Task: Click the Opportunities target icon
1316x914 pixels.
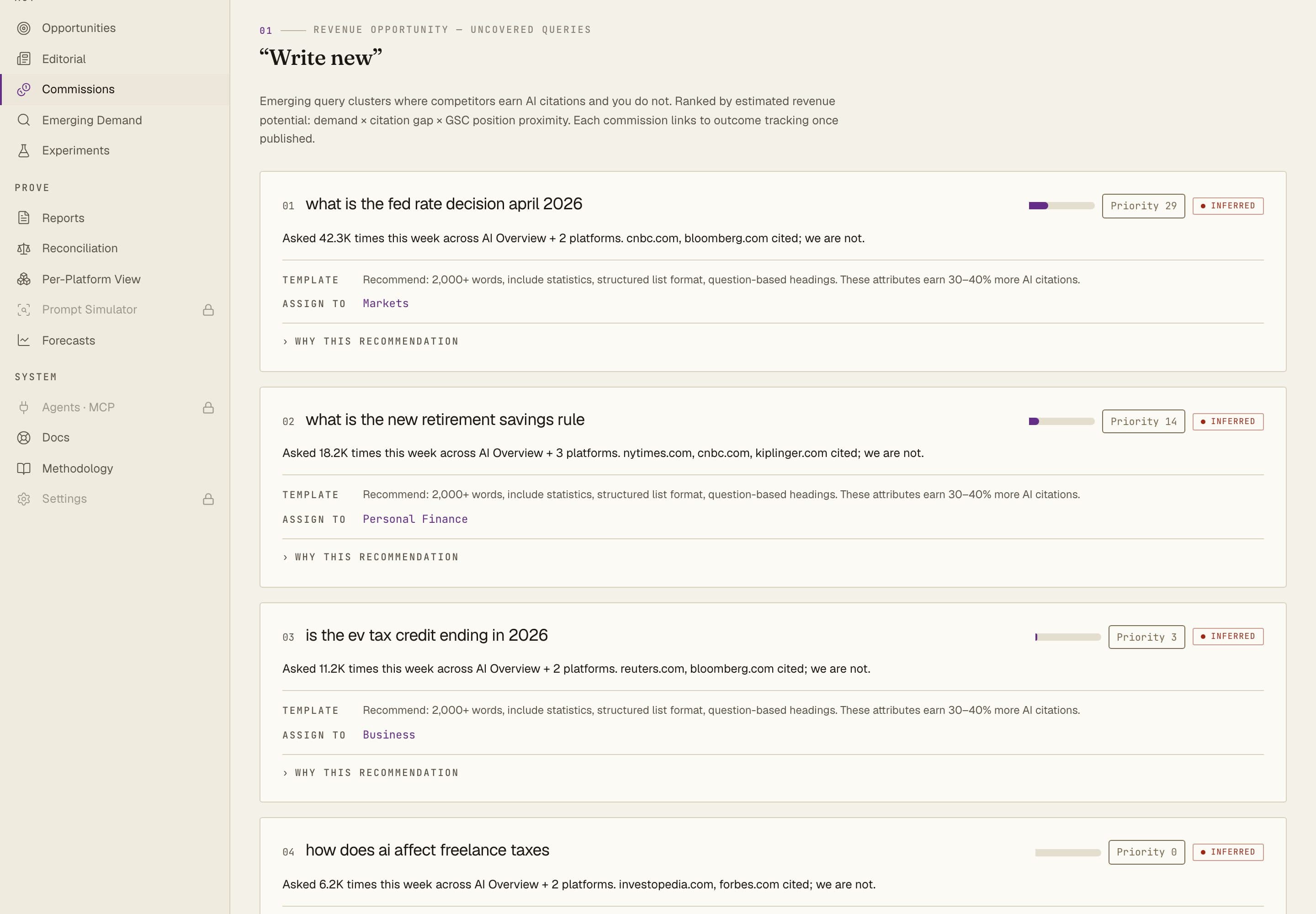Action: 23,28
